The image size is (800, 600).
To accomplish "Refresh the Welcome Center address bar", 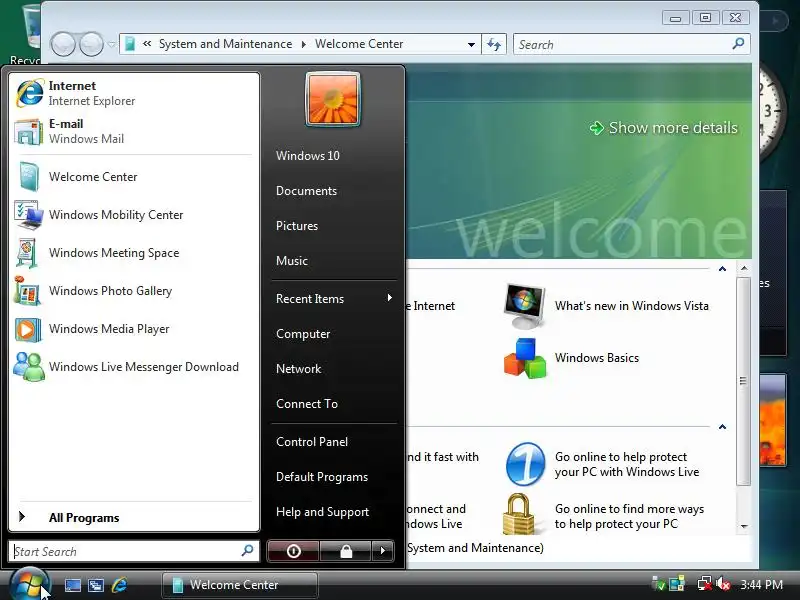I will pyautogui.click(x=494, y=44).
